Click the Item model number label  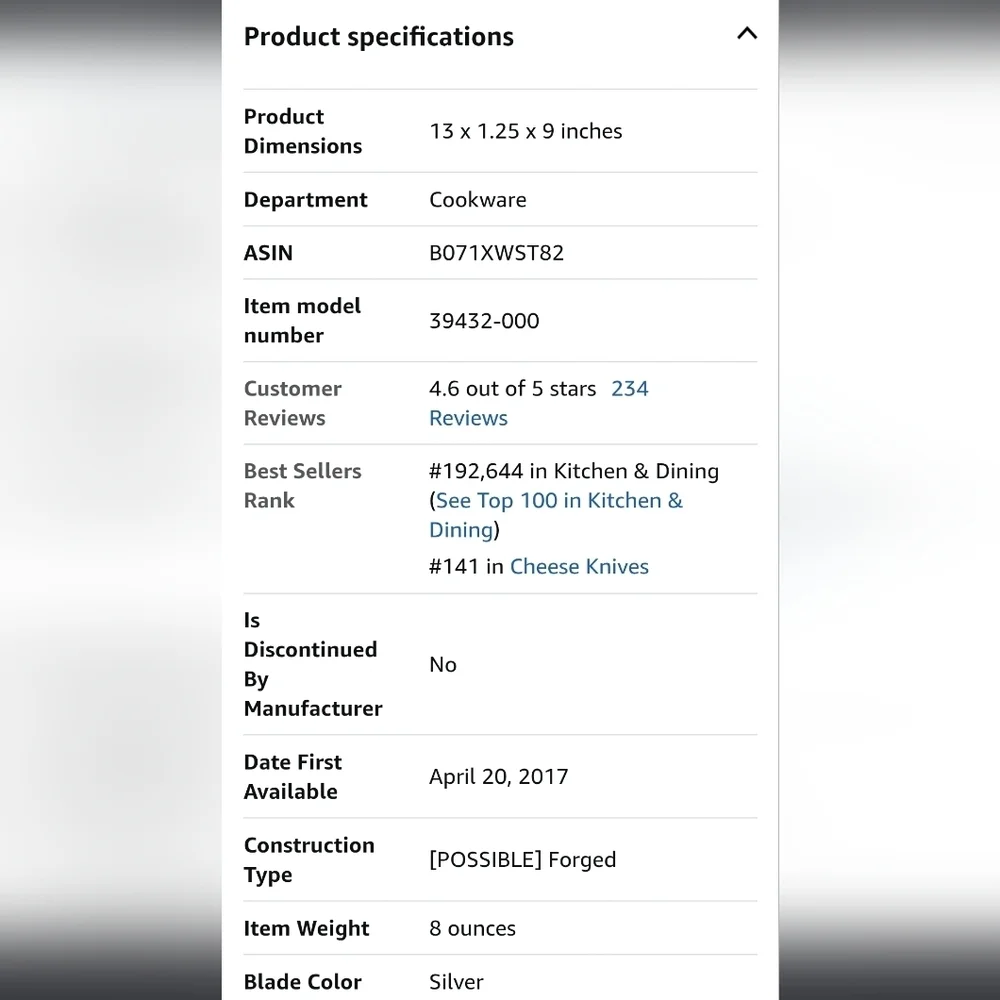tap(302, 321)
